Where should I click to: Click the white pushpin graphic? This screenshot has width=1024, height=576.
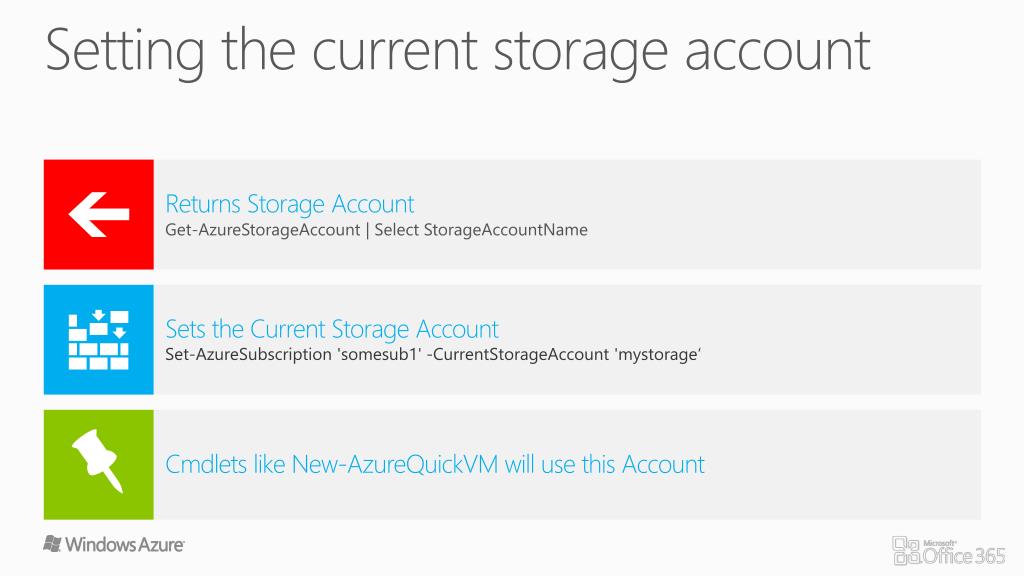point(97,460)
